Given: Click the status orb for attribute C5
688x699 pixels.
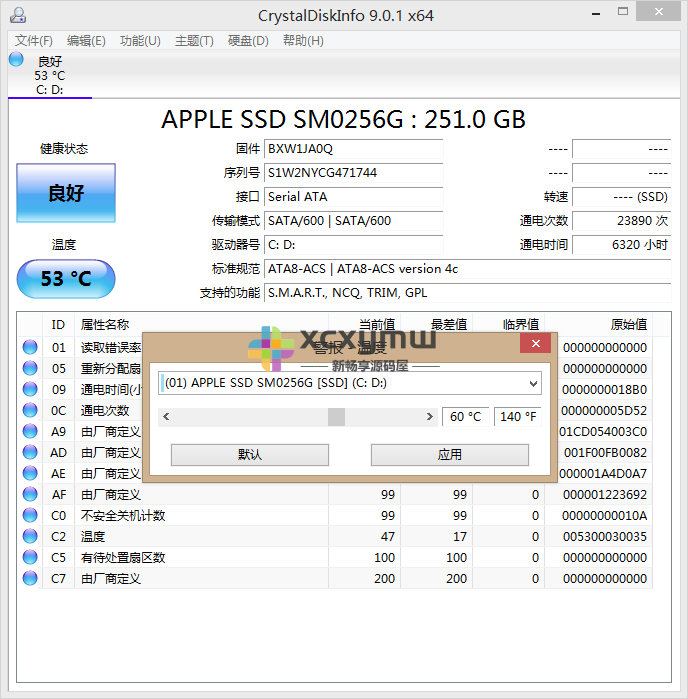Looking at the screenshot, I should pos(30,557).
